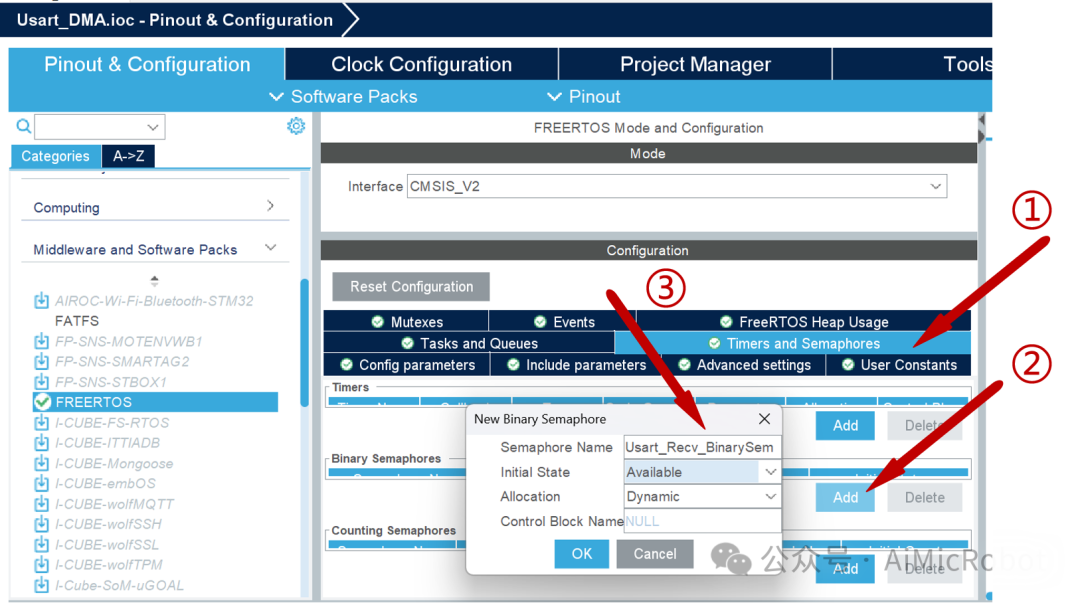This screenshot has width=1080, height=603.
Task: Open the User Constants tab
Action: [x=899, y=365]
